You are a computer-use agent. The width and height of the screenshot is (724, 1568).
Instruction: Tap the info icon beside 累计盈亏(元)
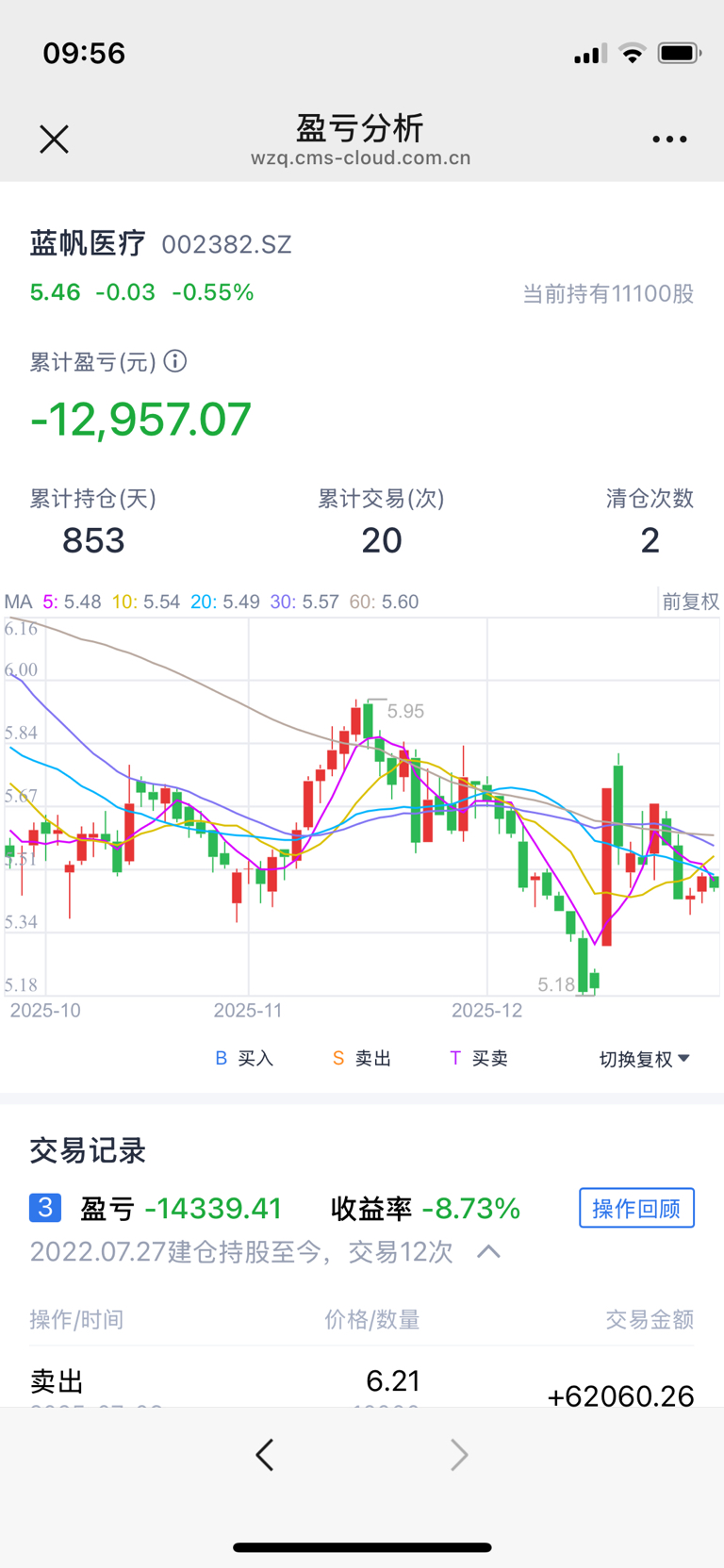point(175,361)
